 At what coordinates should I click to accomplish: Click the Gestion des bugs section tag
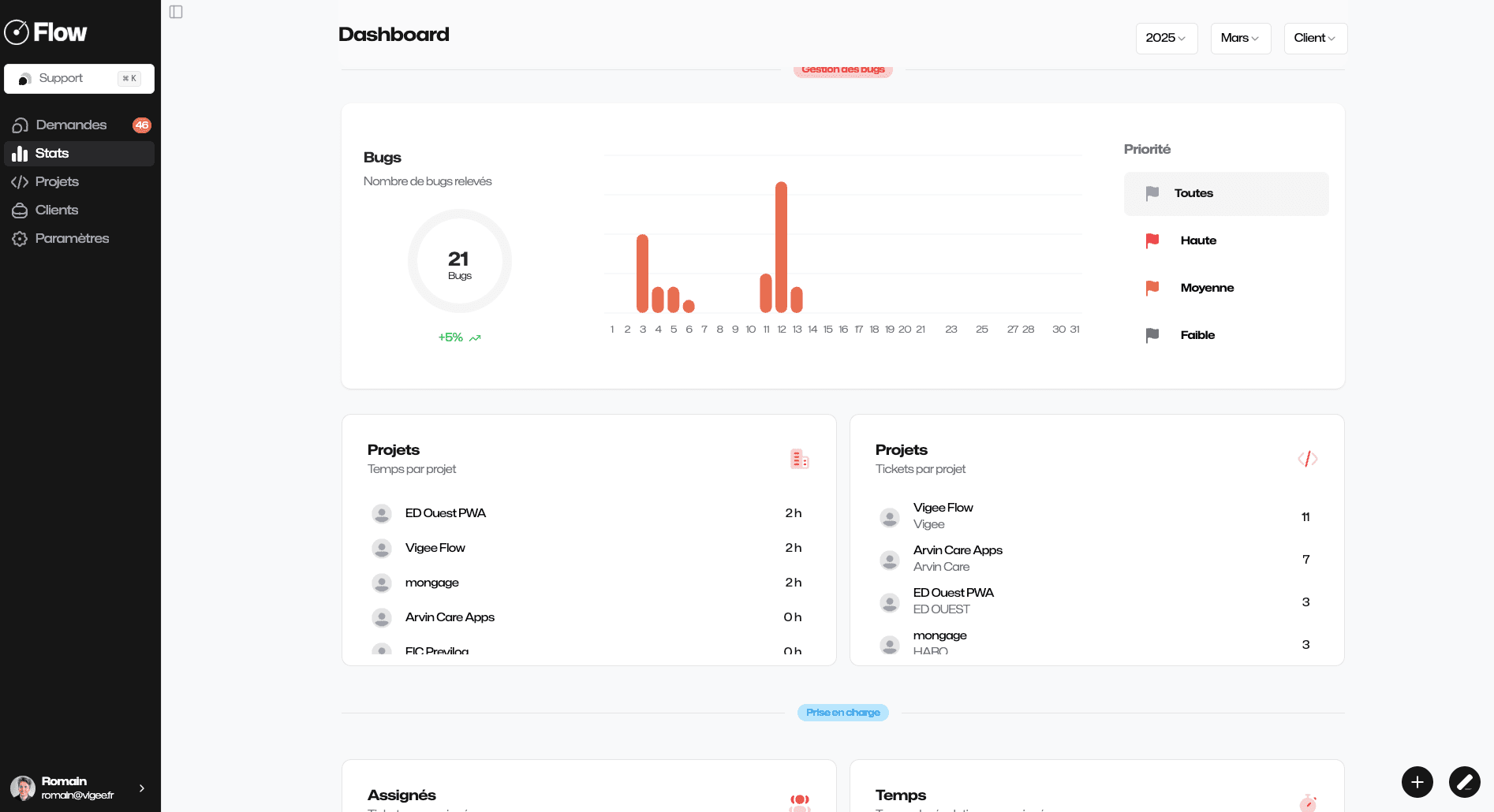[x=842, y=69]
